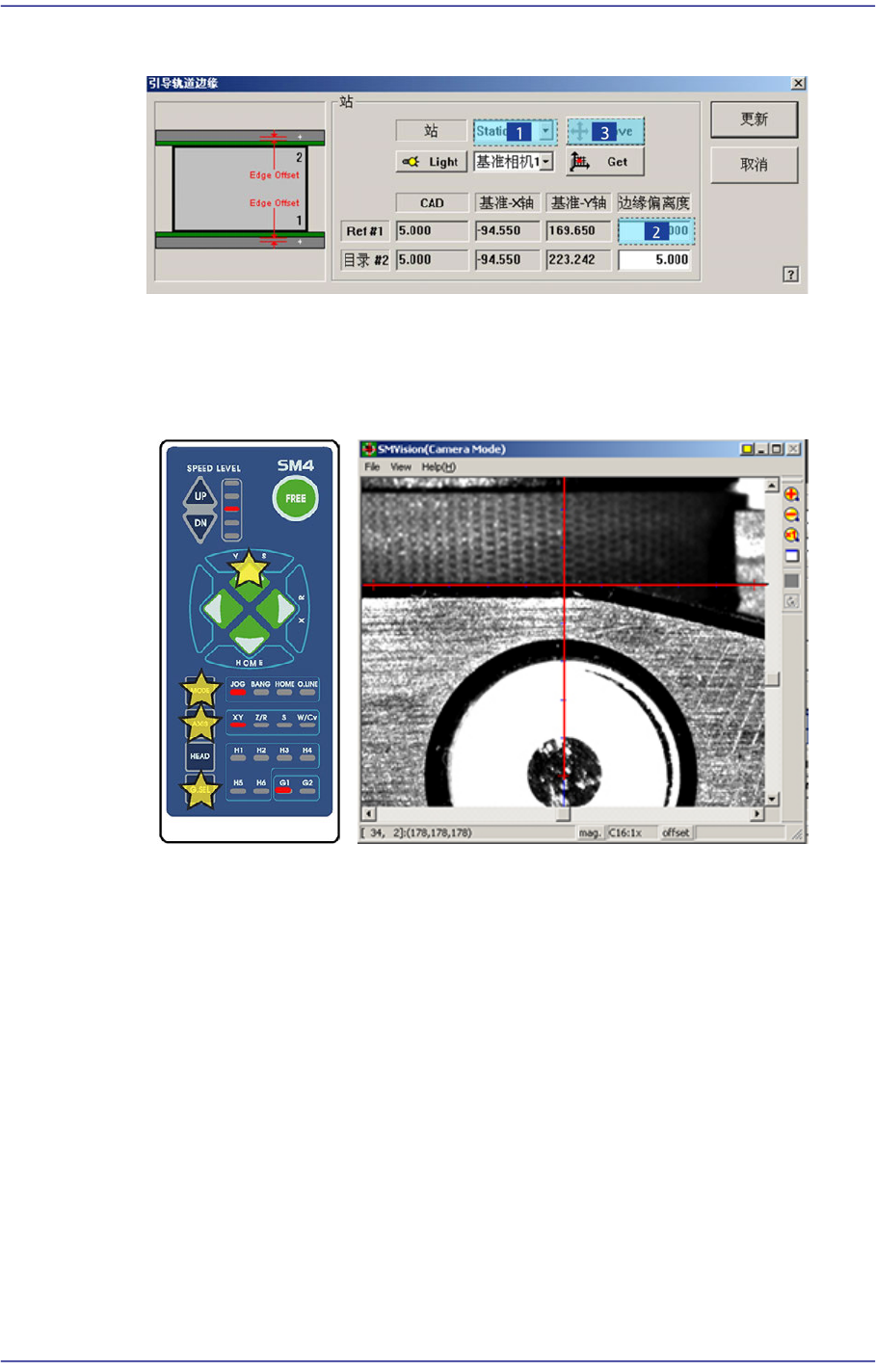
Task: Click the yellow square button in SMVision title bar
Action: 747,449
